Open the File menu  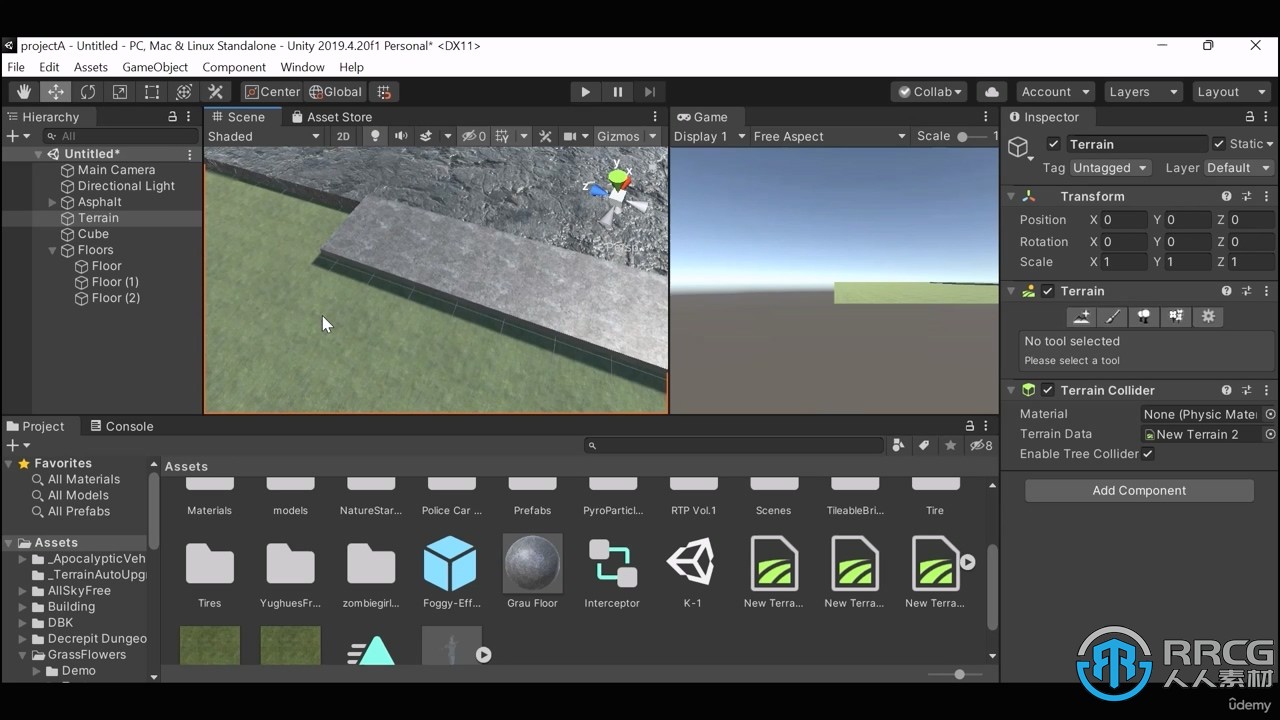tap(16, 67)
